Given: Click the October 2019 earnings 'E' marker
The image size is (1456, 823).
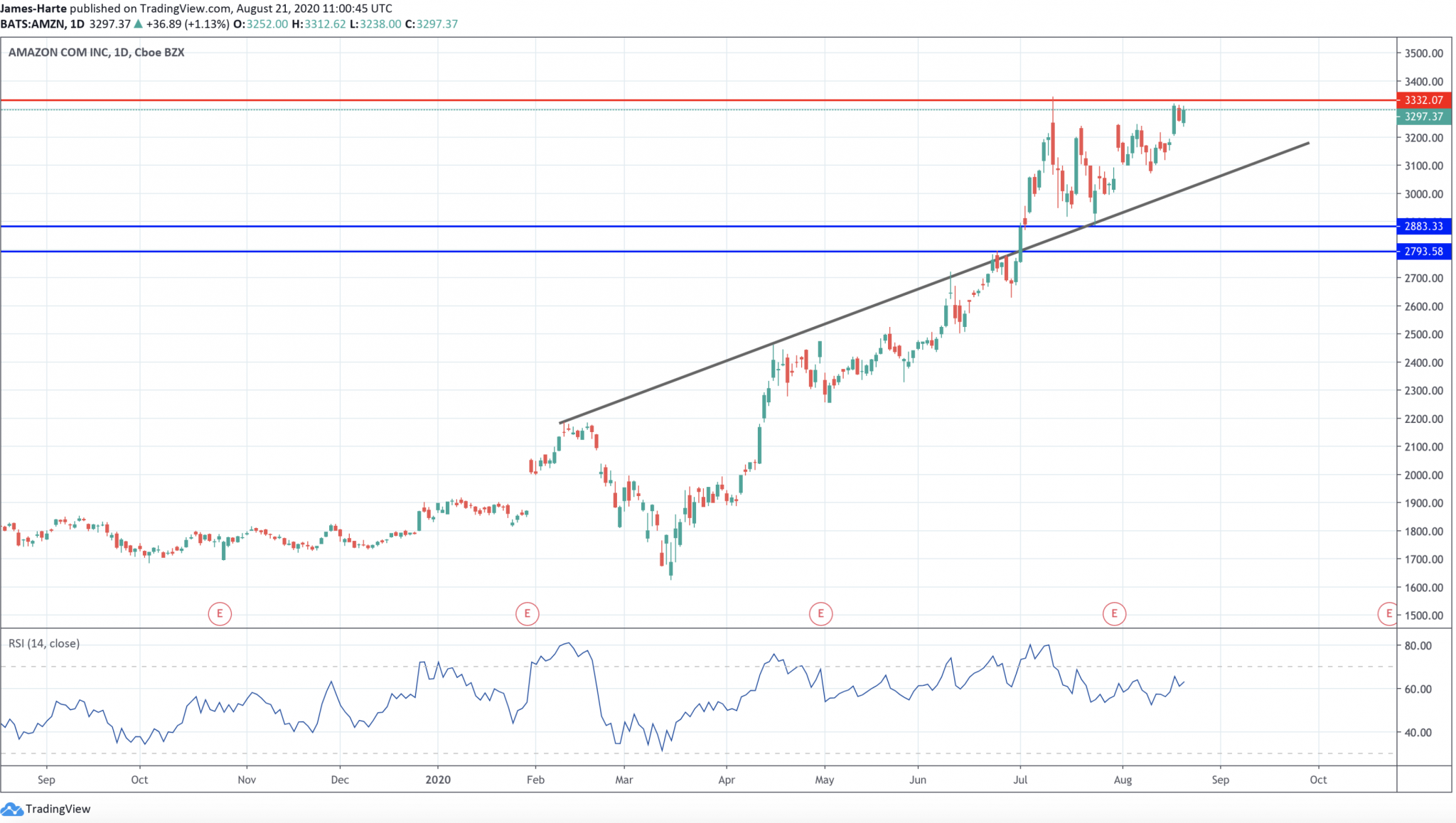Looking at the screenshot, I should tap(220, 613).
